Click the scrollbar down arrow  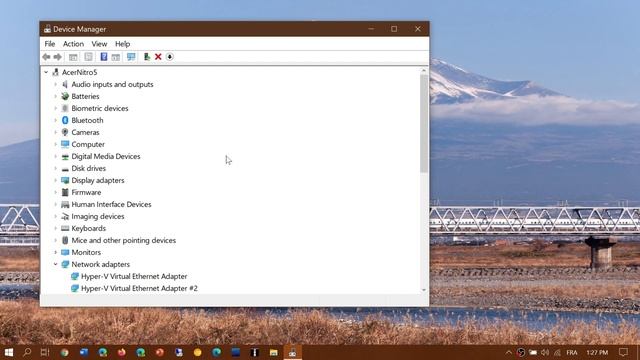(424, 290)
